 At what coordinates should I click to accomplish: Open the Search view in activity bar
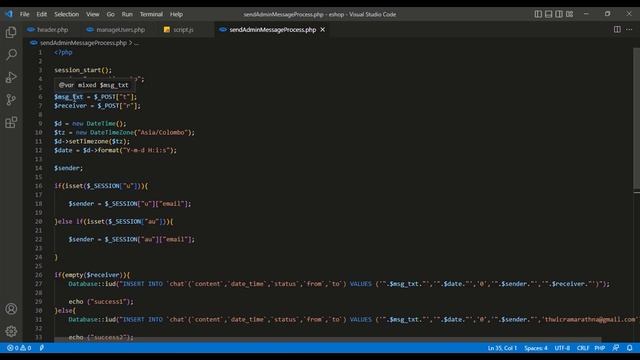pos(11,54)
